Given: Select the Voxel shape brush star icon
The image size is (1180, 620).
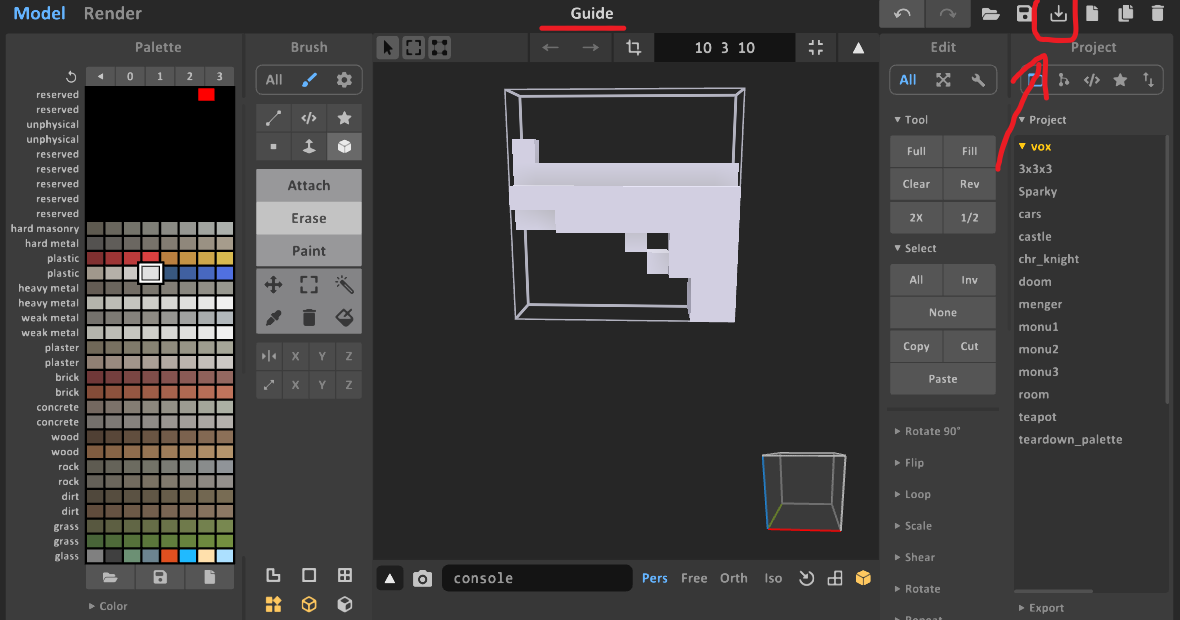Looking at the screenshot, I should (344, 118).
